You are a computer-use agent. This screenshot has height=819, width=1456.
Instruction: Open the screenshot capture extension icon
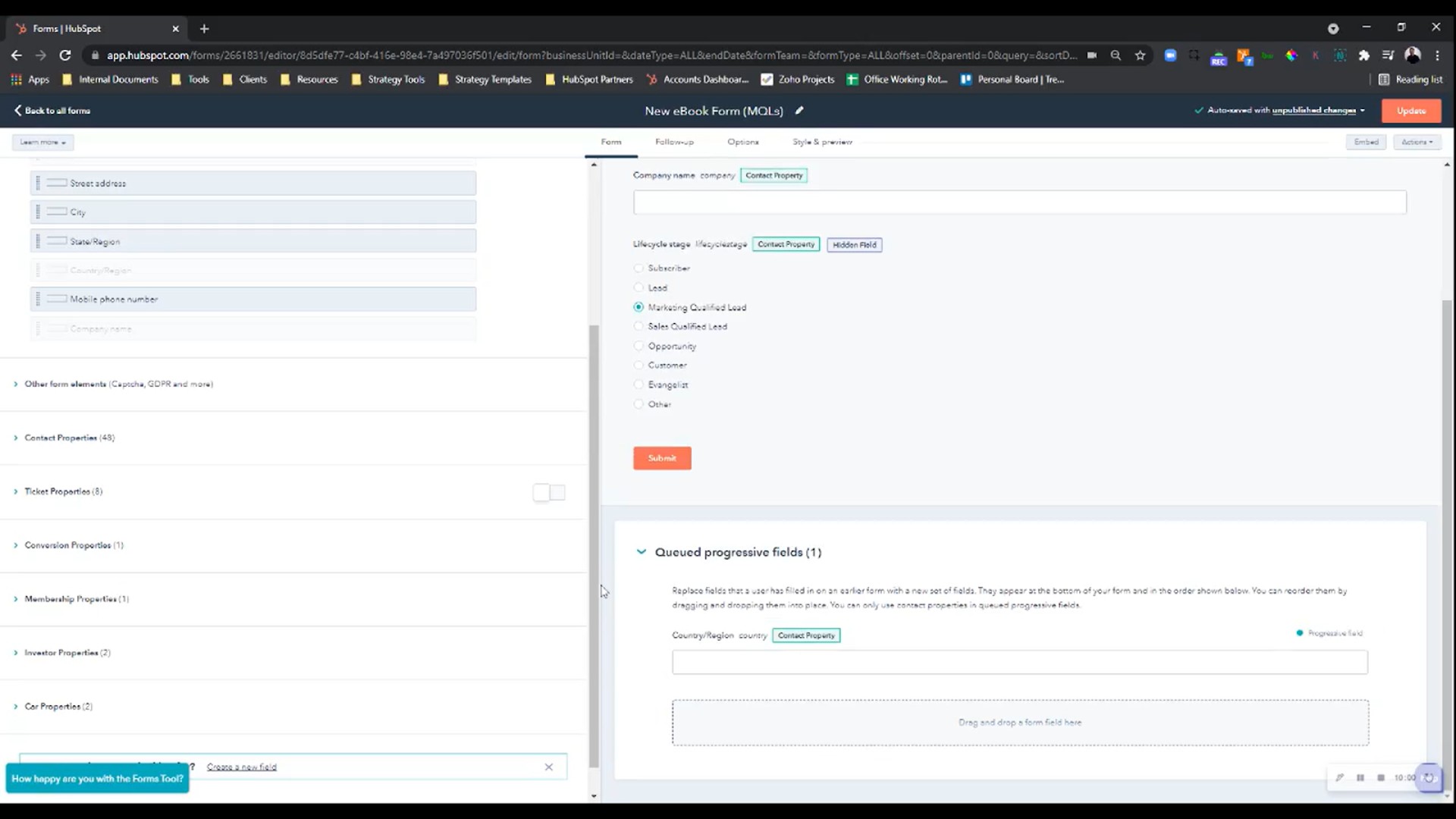coord(1194,57)
